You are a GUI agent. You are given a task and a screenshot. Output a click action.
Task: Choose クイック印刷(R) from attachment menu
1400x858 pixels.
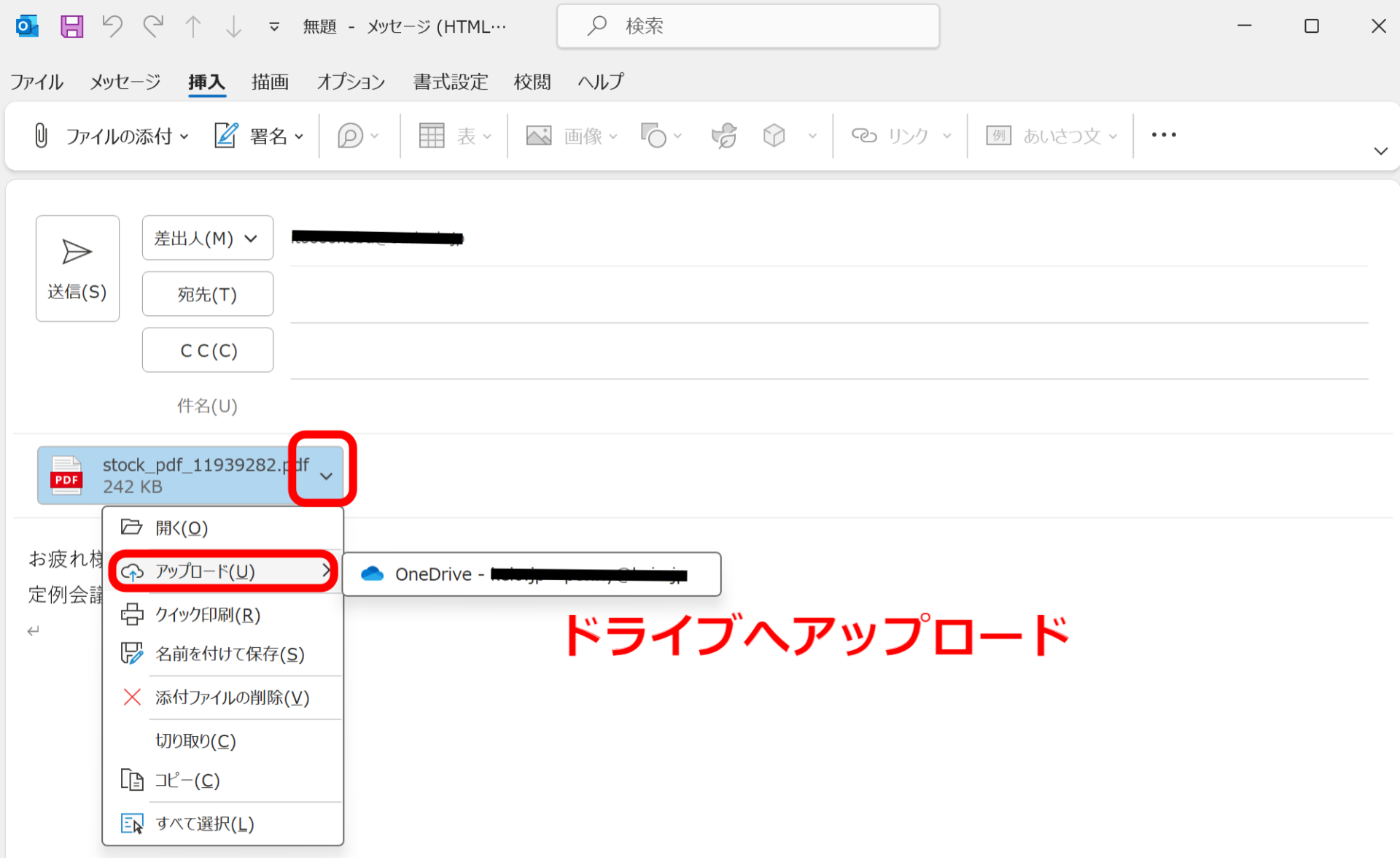(223, 614)
